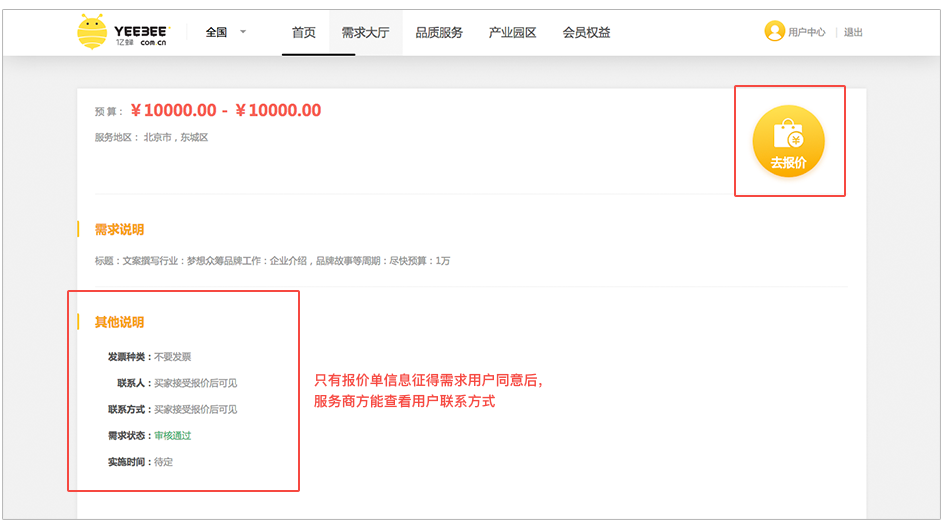
Task: Select the 需求说明 section heading
Action: [x=119, y=230]
